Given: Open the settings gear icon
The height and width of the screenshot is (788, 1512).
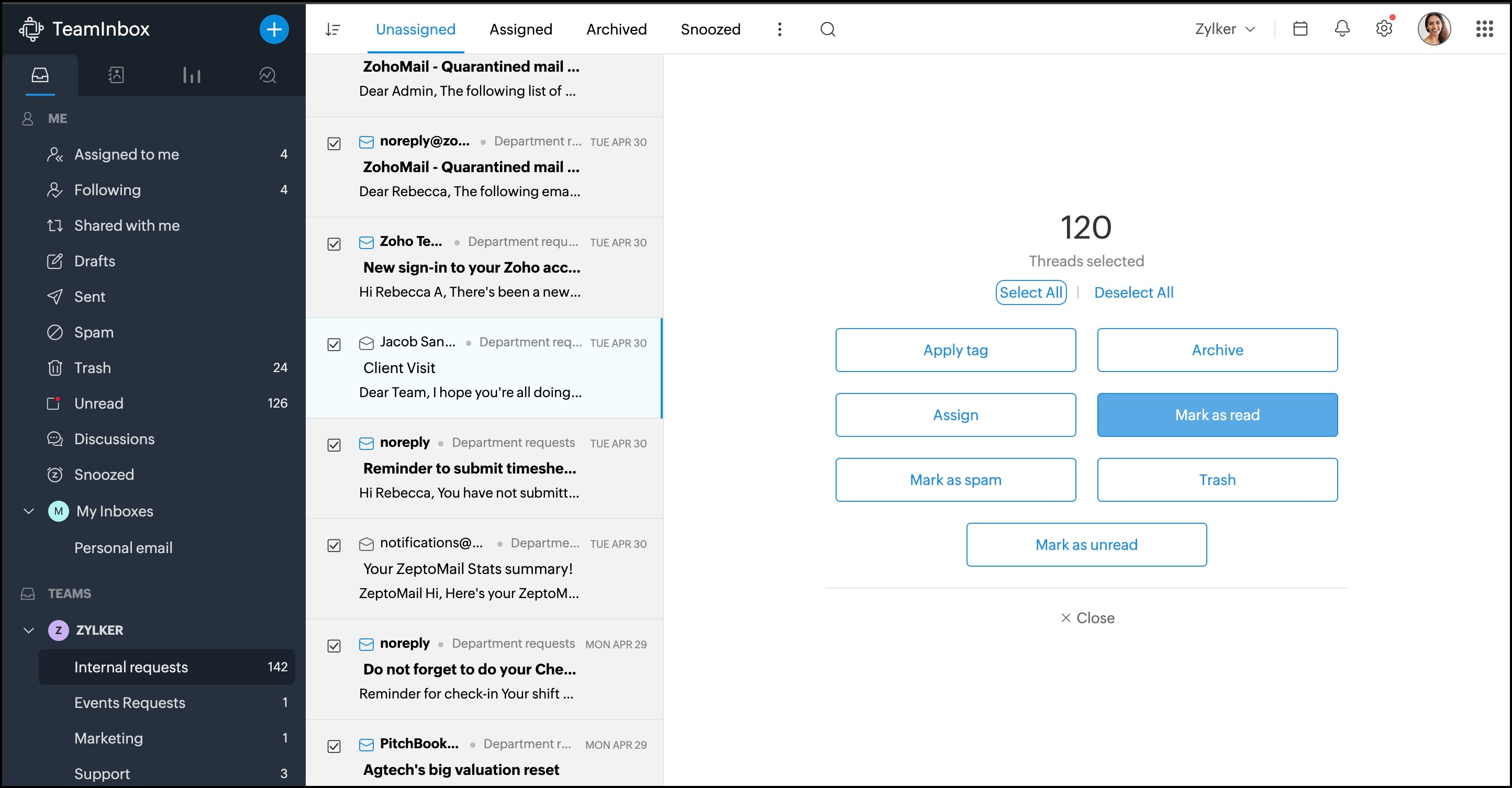Looking at the screenshot, I should click(x=1383, y=29).
